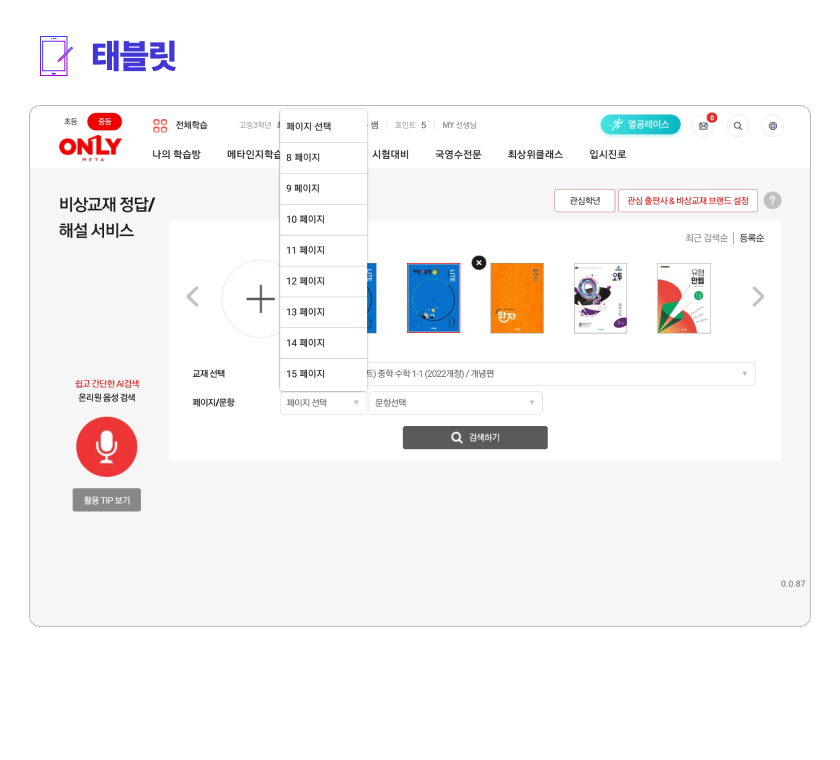
Task: Click the 활용 TIP 보기 button
Action: click(107, 500)
